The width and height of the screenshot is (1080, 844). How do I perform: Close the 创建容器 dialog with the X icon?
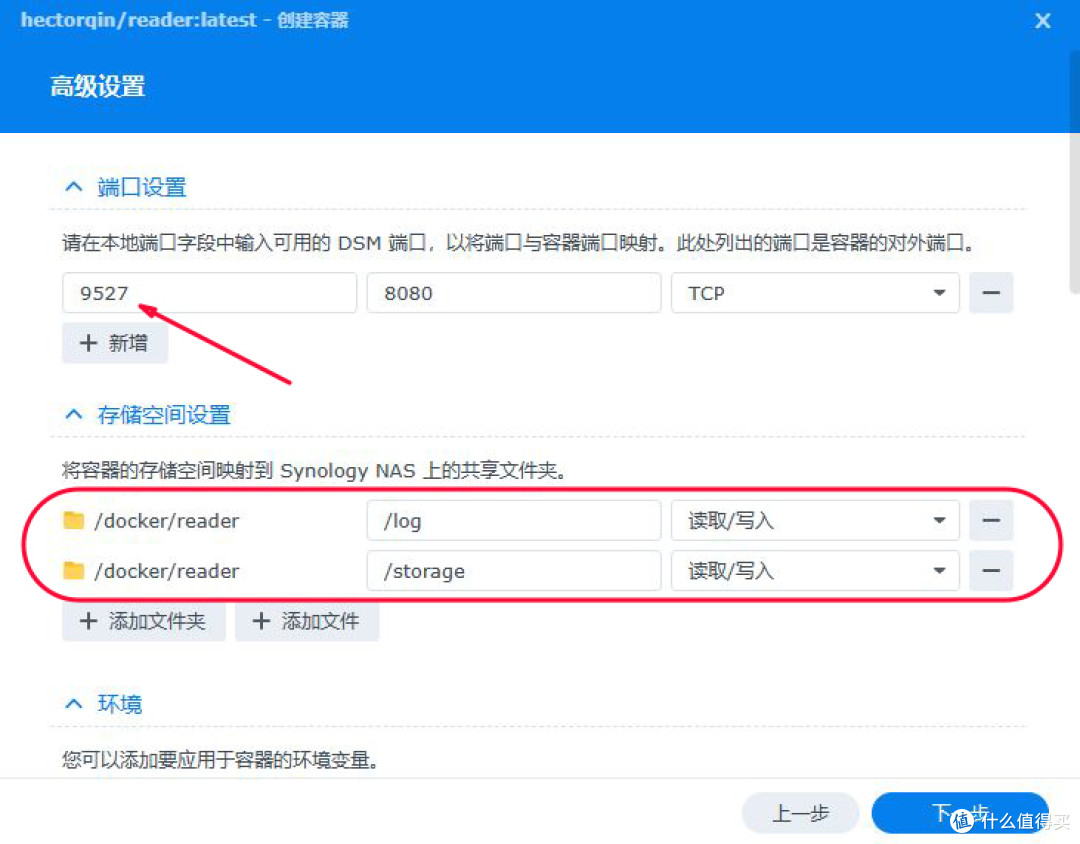pyautogui.click(x=1042, y=20)
